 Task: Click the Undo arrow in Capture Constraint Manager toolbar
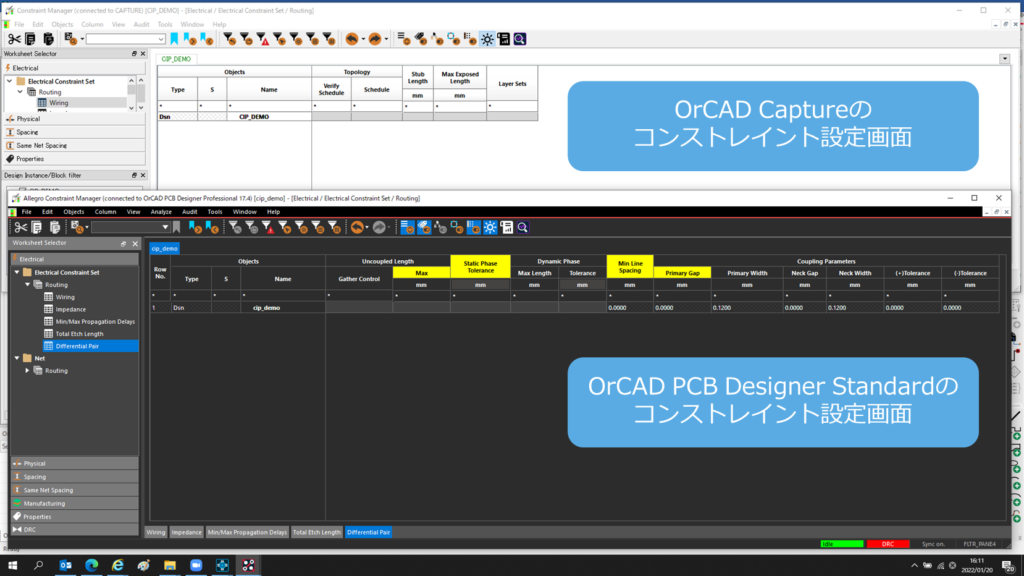pyautogui.click(x=352, y=39)
